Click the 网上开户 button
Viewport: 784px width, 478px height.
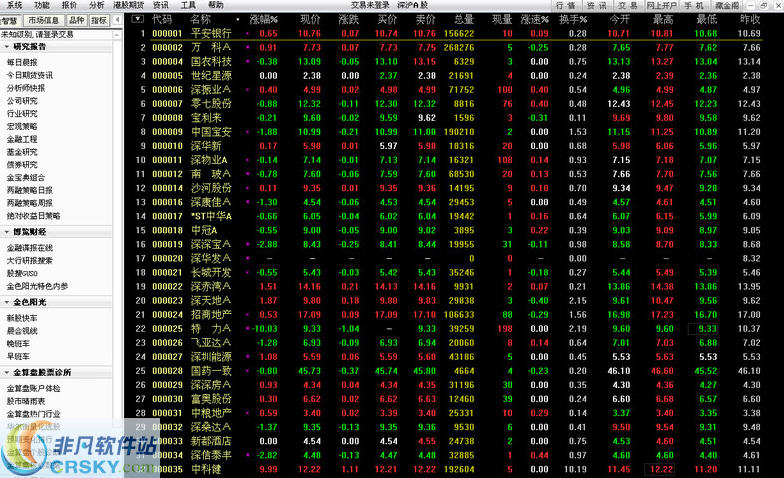click(x=662, y=6)
